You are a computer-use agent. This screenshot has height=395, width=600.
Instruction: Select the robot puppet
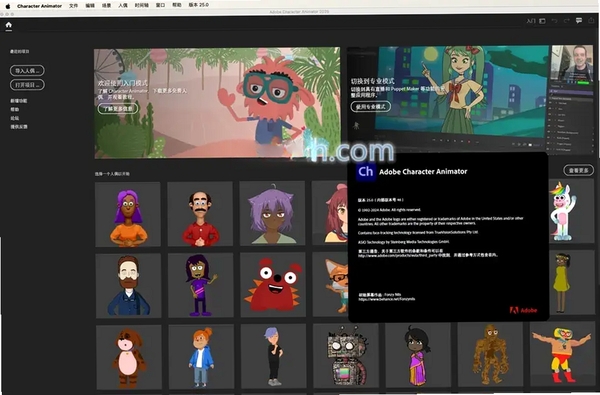tap(346, 355)
